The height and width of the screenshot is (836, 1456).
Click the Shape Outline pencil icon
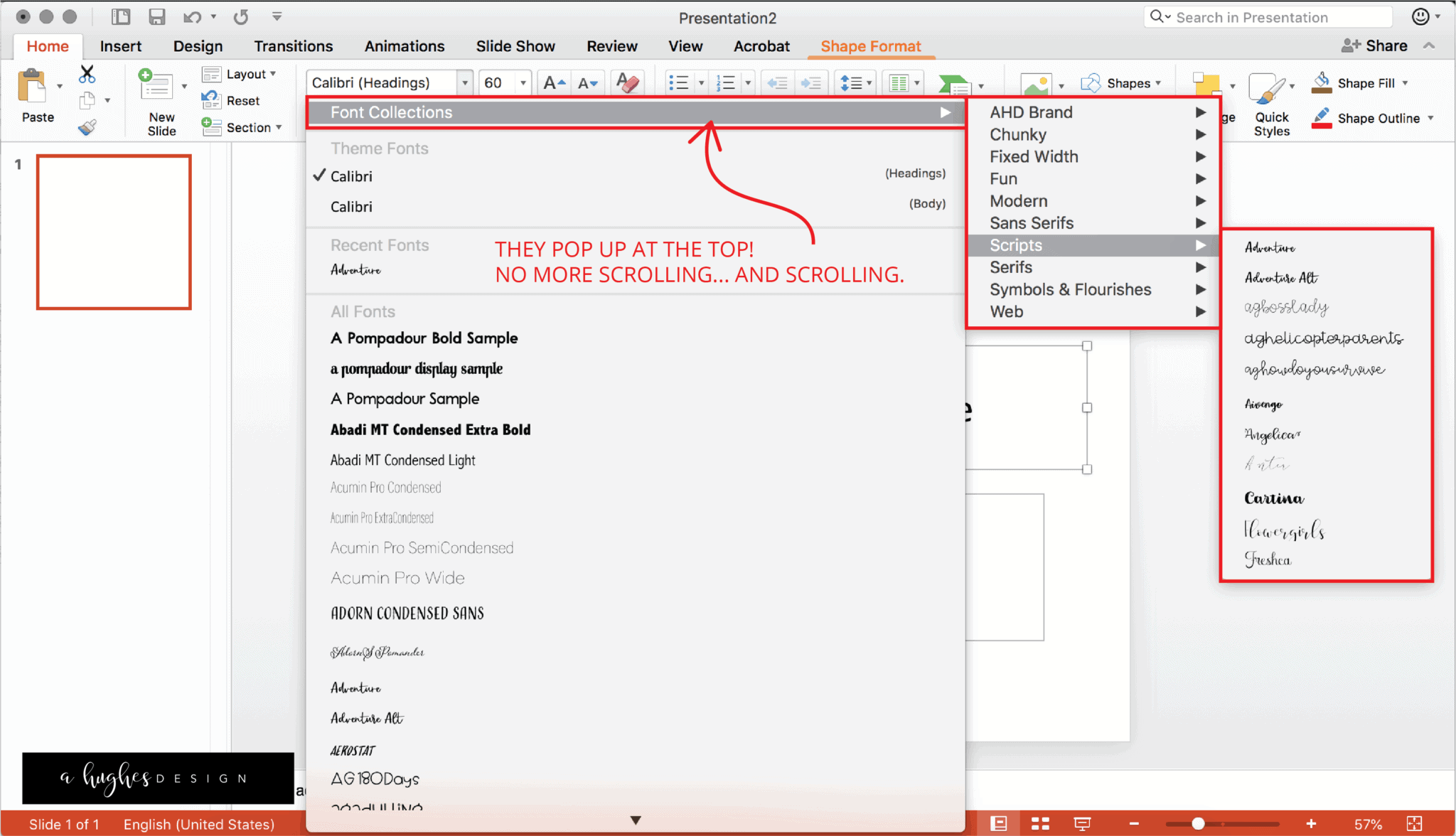pos(1322,117)
